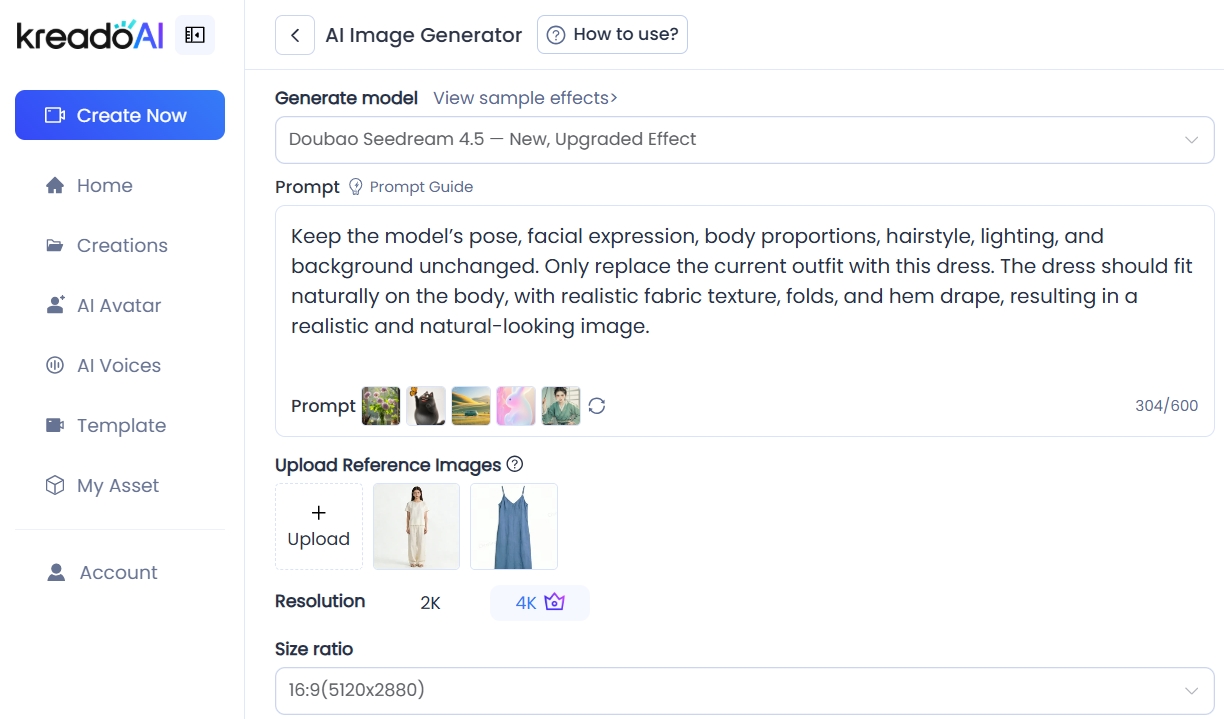This screenshot has height=719, width=1224.
Task: Open the AI Avatar menu item
Action: (x=118, y=306)
